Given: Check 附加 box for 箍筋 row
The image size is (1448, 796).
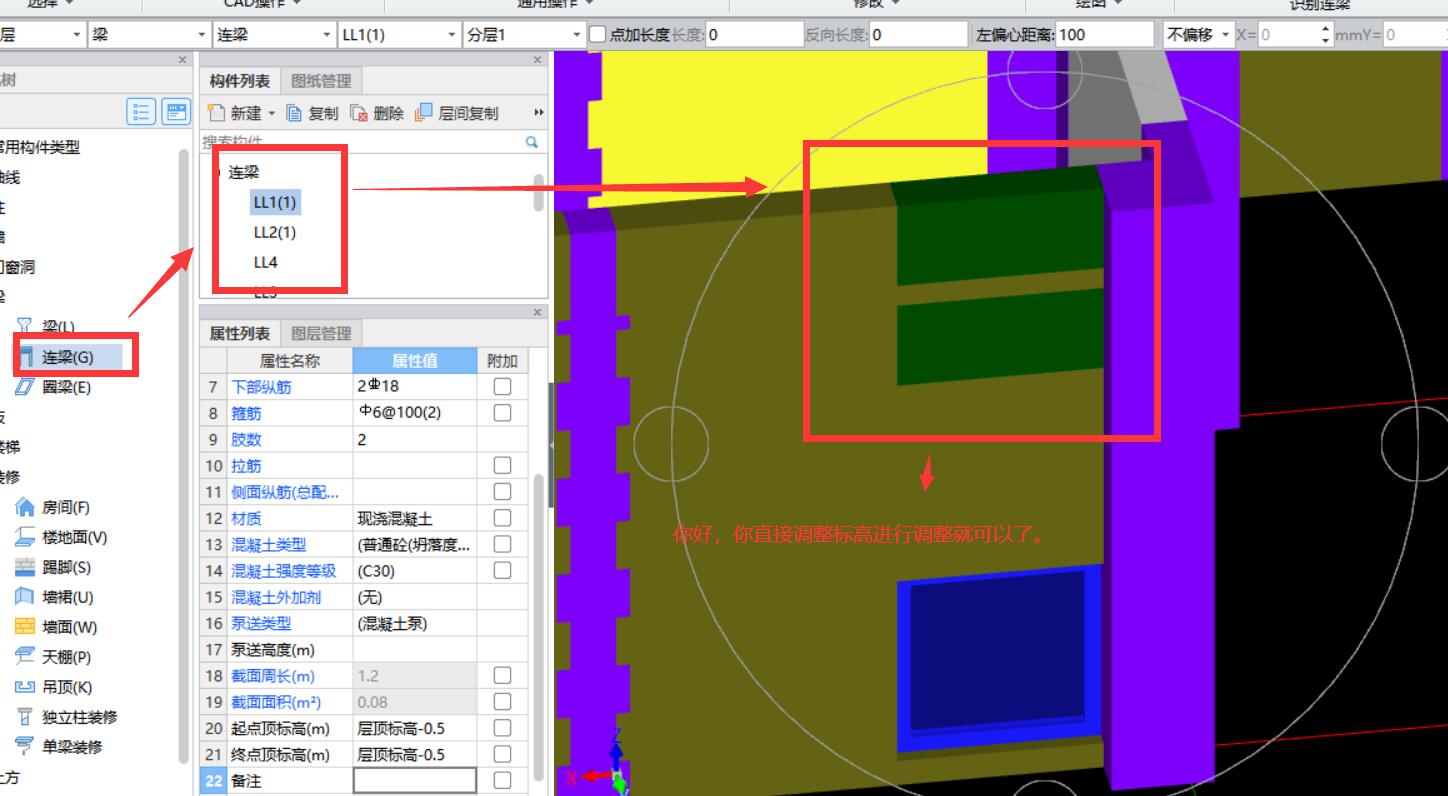Looking at the screenshot, I should (502, 412).
